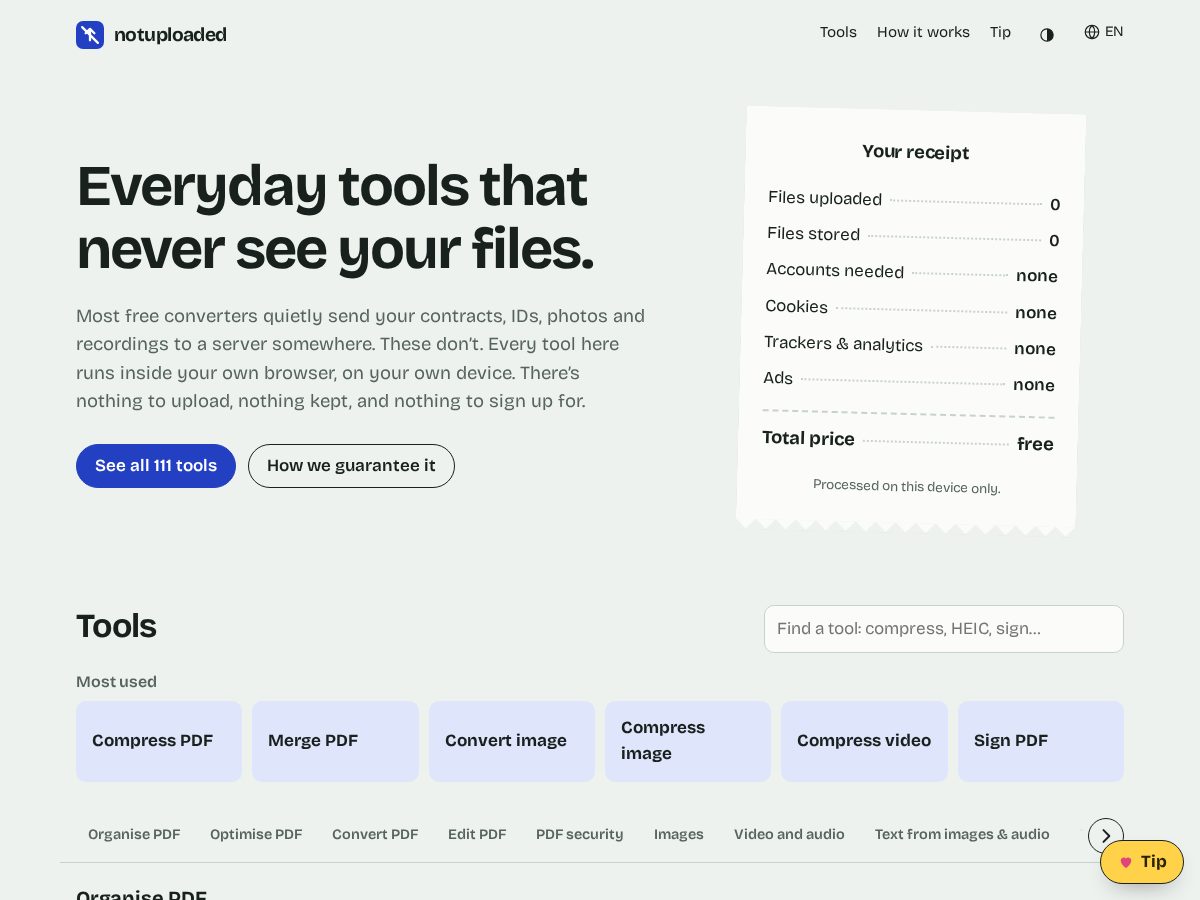
Task: Open the Compress PDF tool card
Action: click(x=159, y=741)
